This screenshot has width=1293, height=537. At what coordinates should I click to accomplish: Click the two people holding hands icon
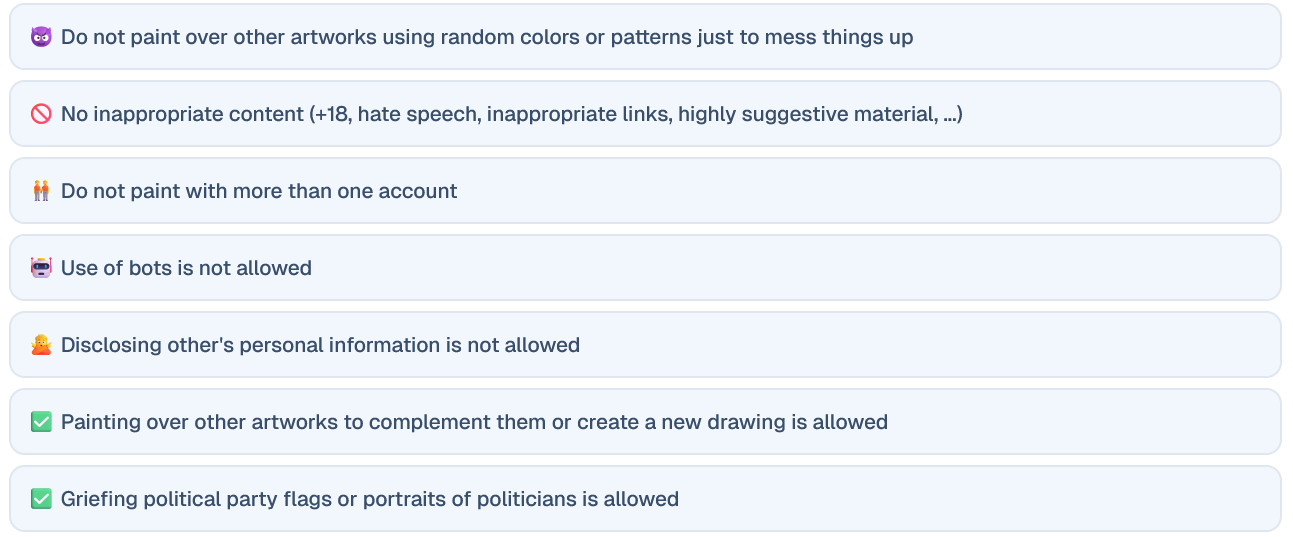click(x=41, y=191)
